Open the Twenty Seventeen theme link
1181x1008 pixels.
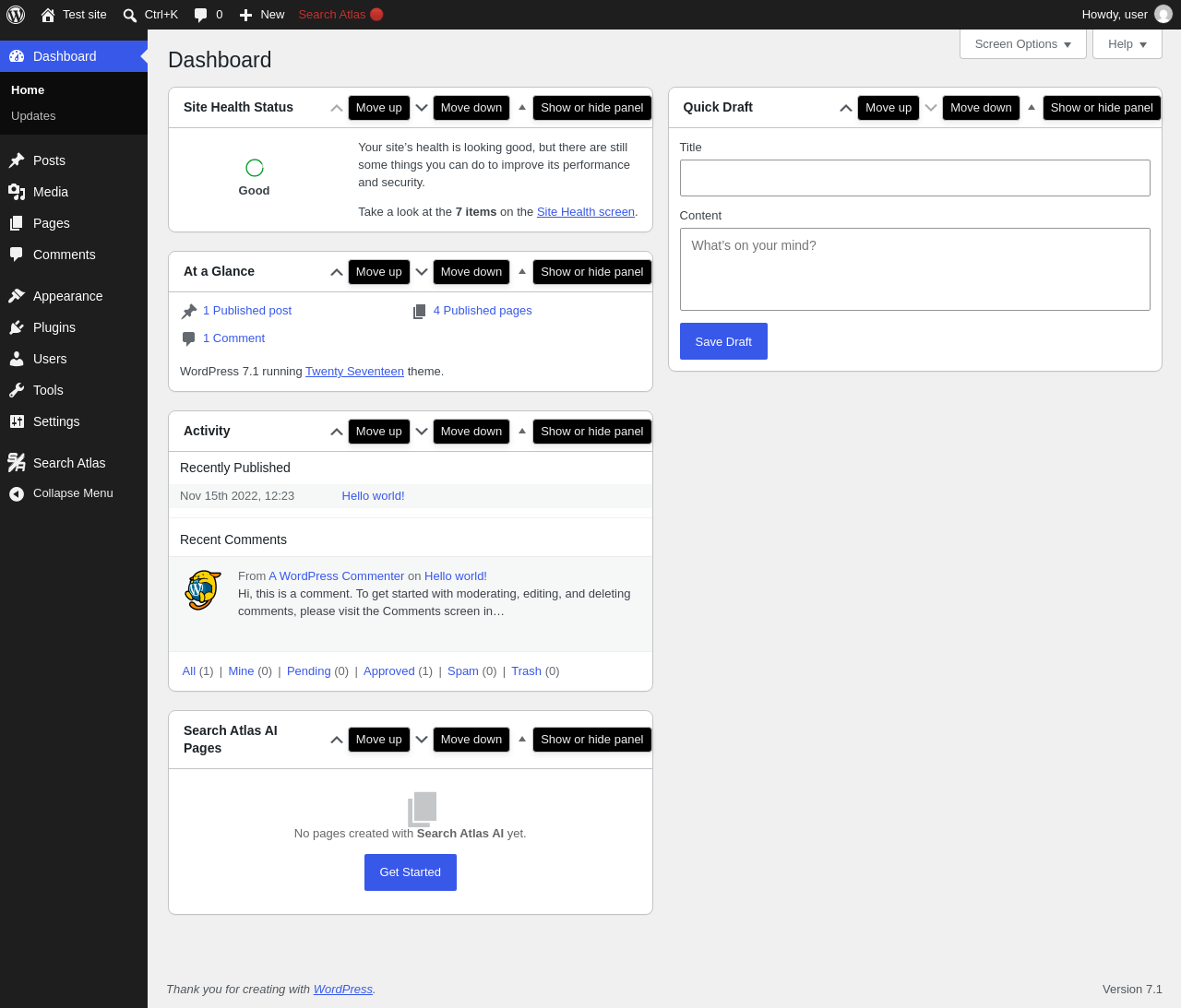pyautogui.click(x=354, y=372)
